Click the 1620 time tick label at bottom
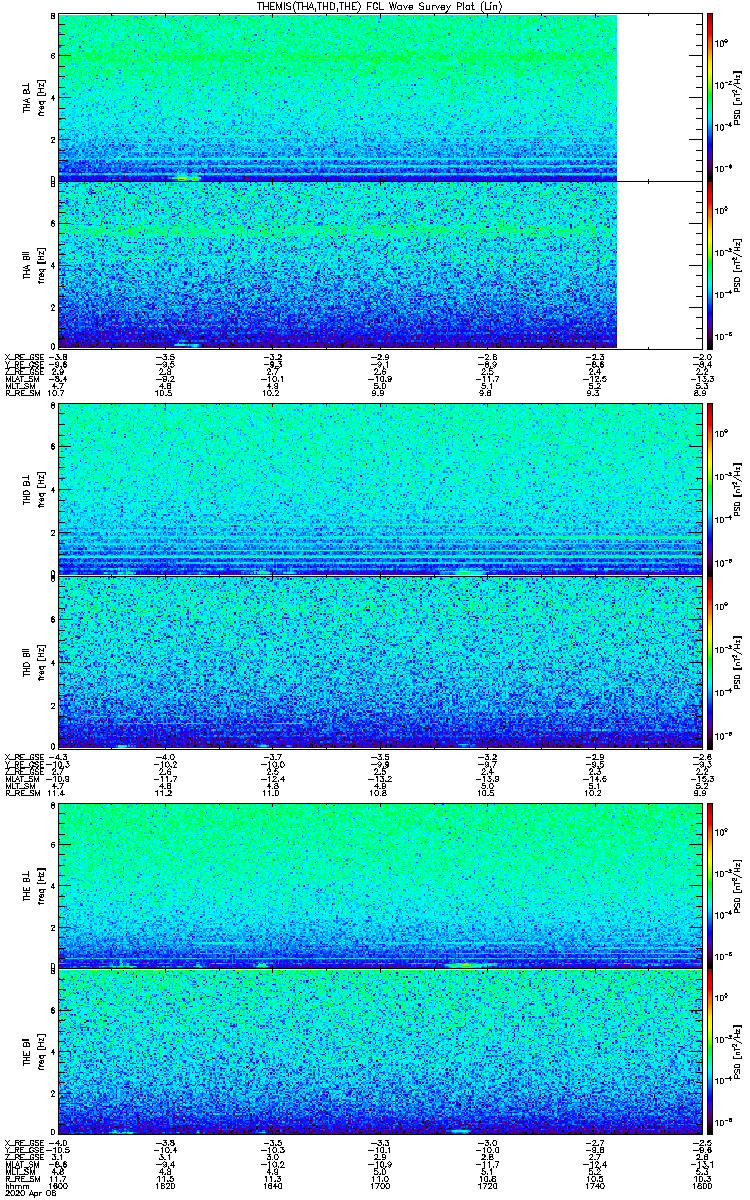The height and width of the screenshot is (1200, 750). click(165, 1186)
